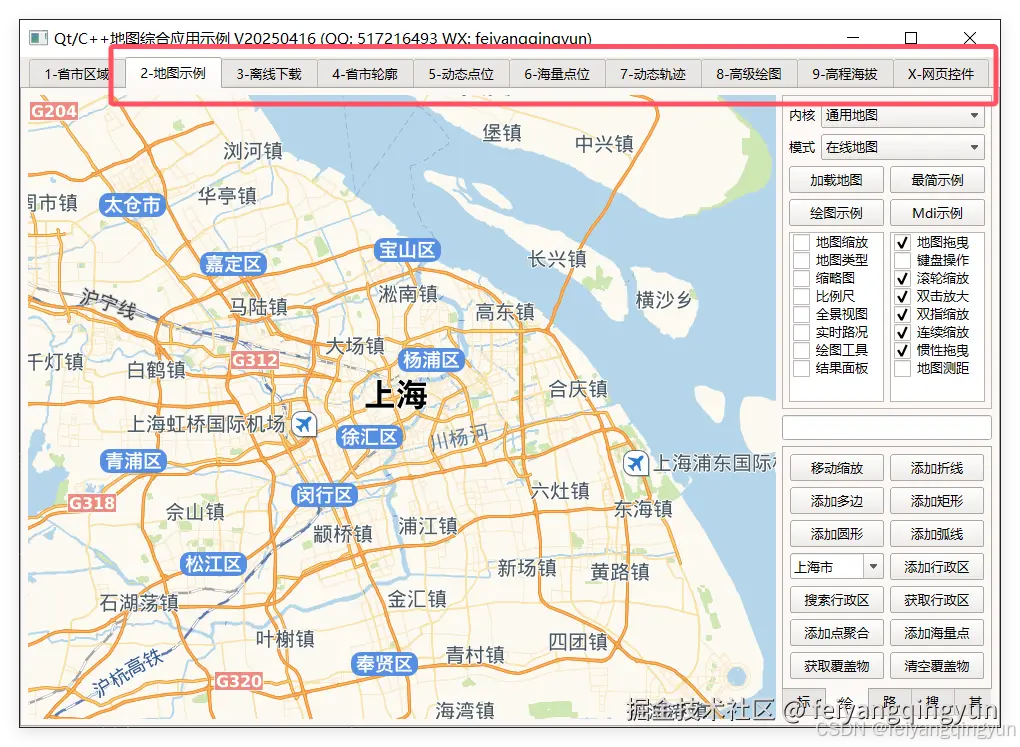The image size is (1020, 747).
Task: Click the empty text input field on right panel
Action: tap(886, 427)
